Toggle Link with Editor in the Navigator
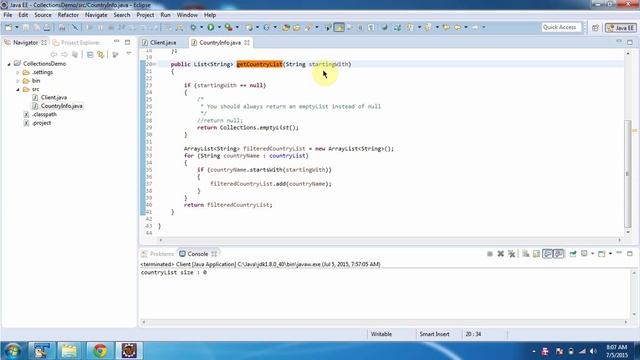 (x=100, y=54)
